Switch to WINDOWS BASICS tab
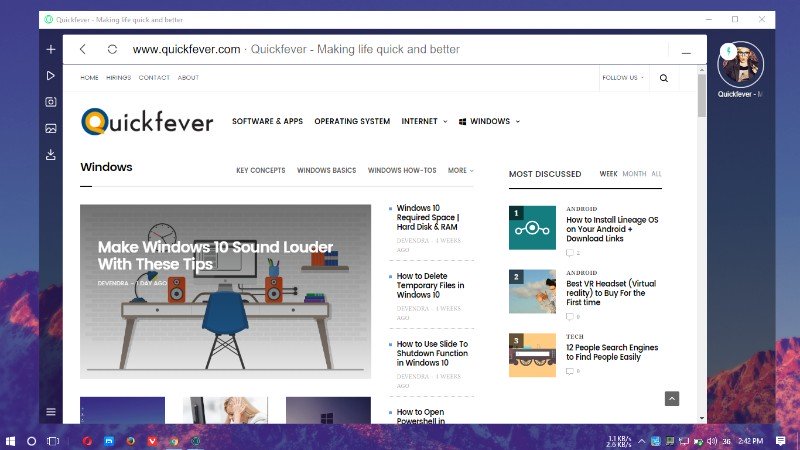The width and height of the screenshot is (800, 450). pos(327,170)
